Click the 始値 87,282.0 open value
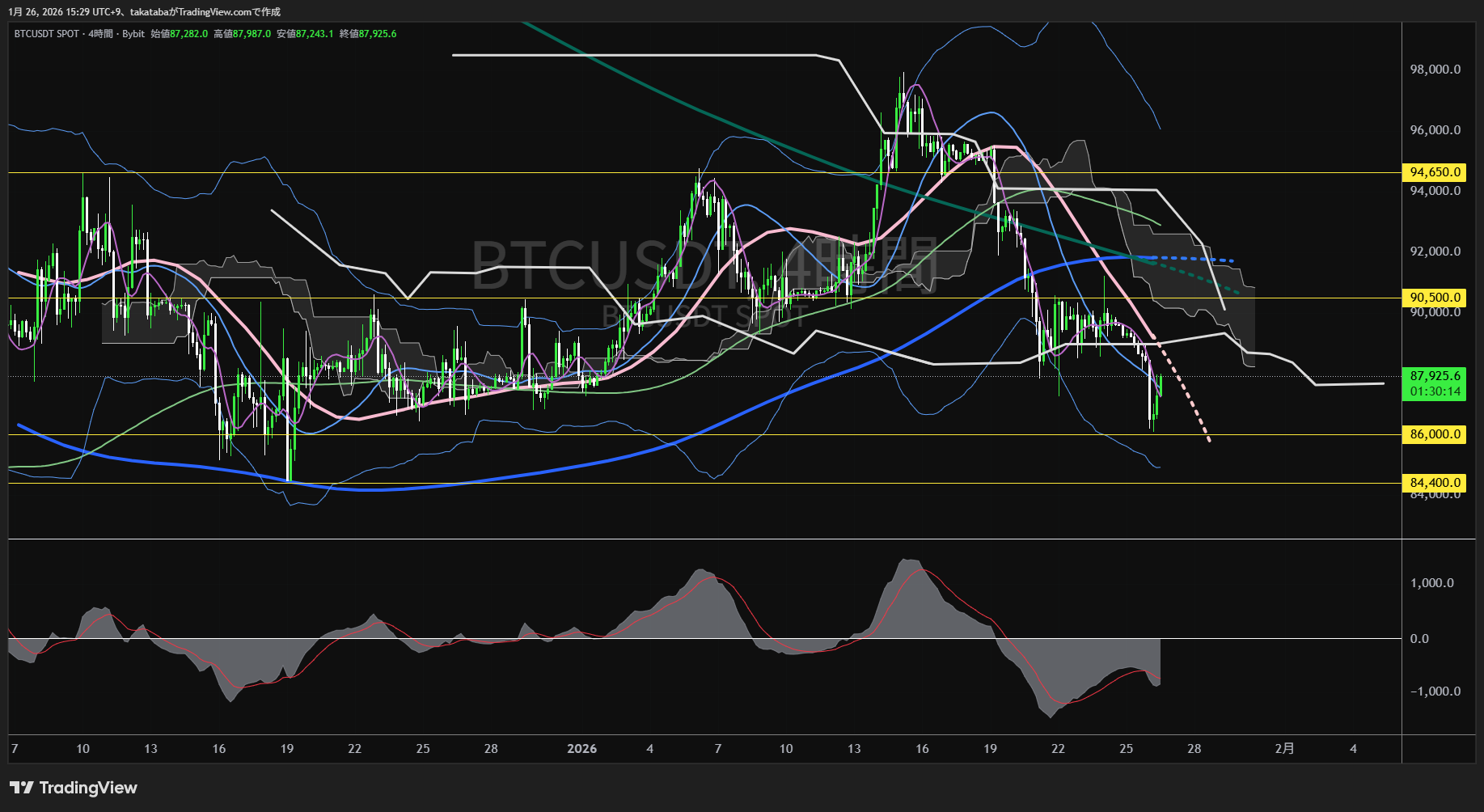This screenshot has height=812, width=1484. click(180, 34)
